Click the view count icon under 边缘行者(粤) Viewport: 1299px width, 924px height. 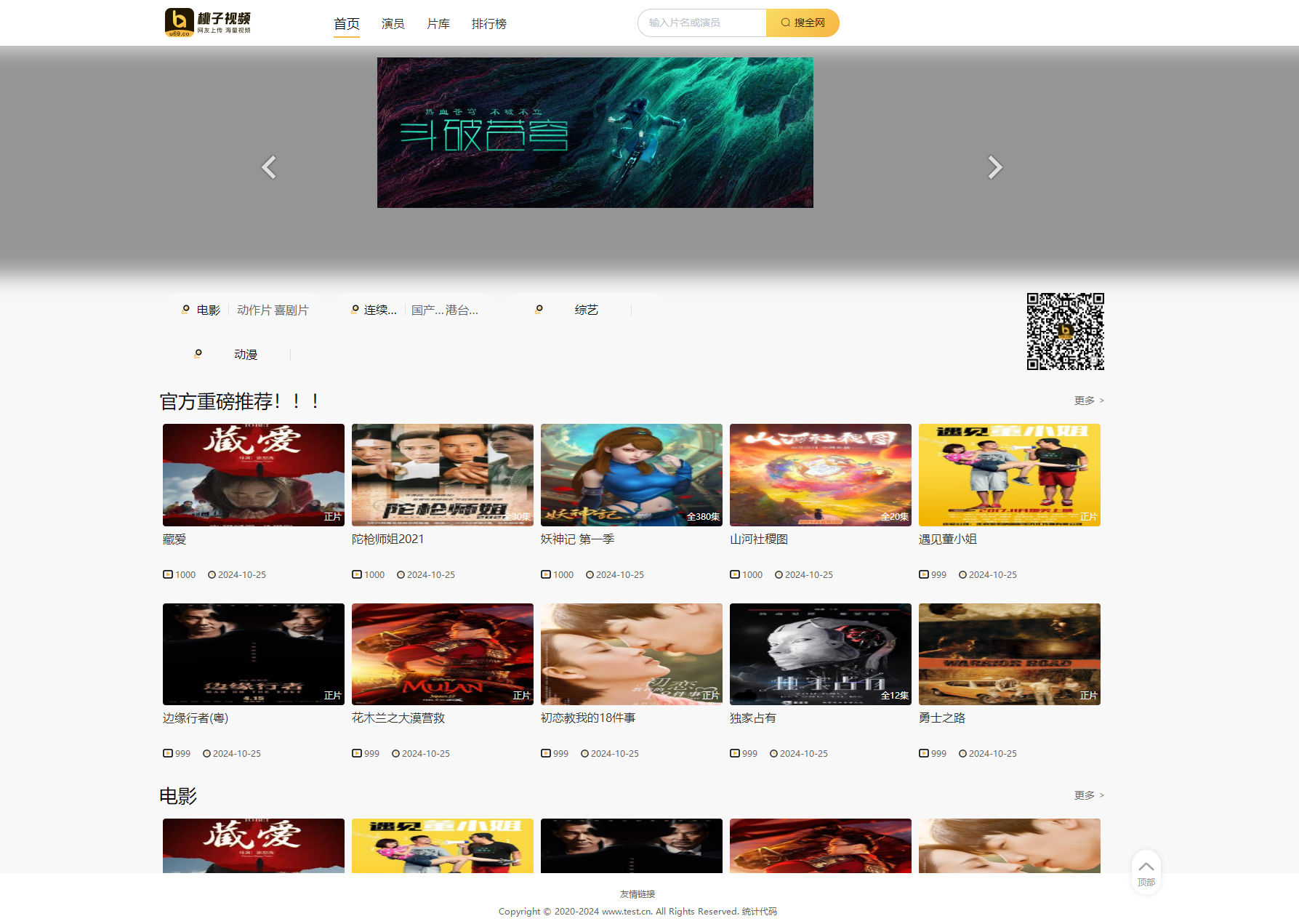click(168, 753)
